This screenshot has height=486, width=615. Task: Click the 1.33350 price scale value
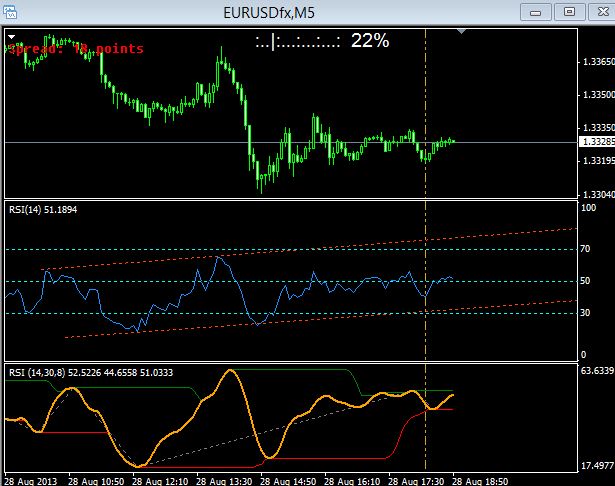coord(599,128)
